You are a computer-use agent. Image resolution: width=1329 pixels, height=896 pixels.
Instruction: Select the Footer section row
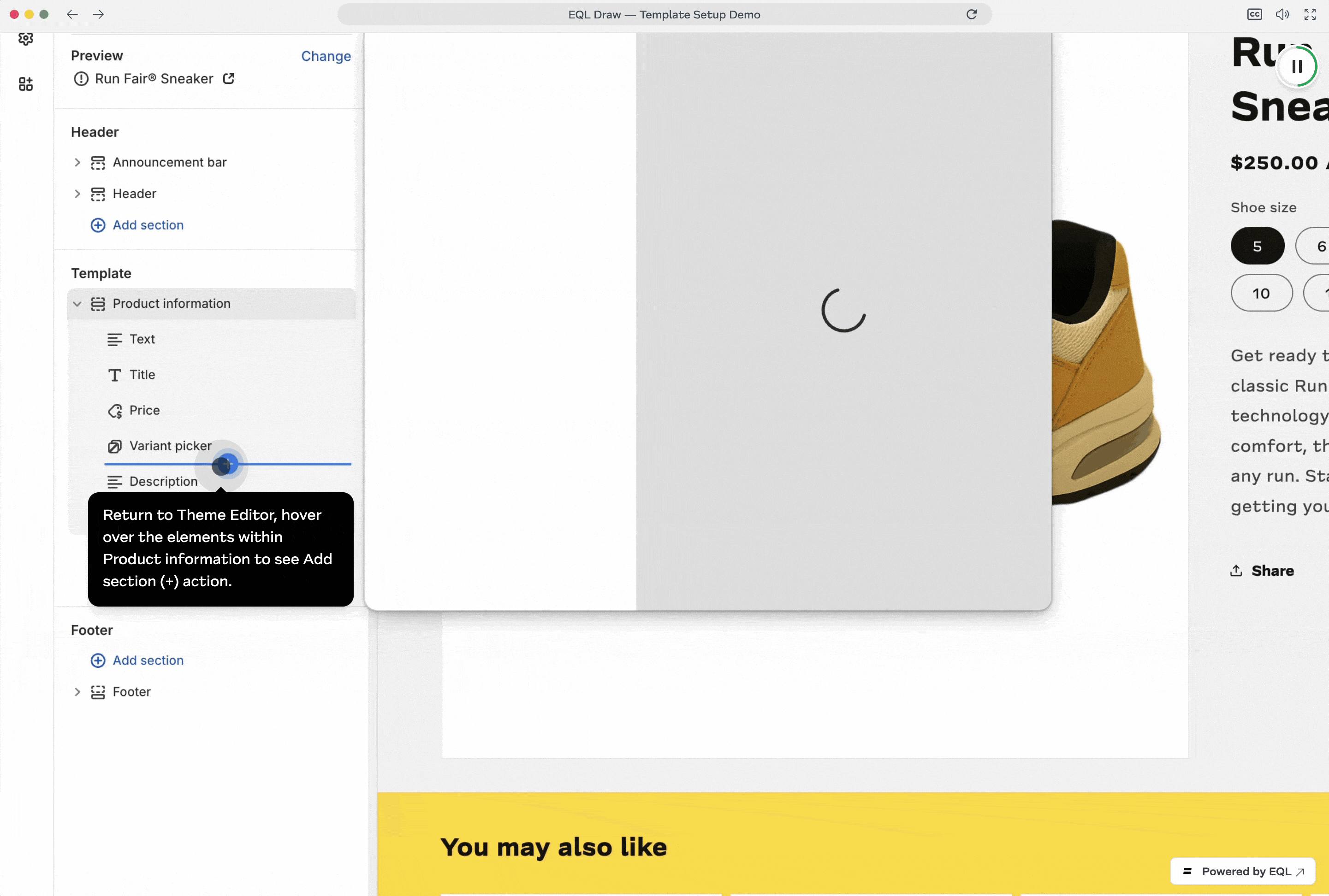pos(212,693)
